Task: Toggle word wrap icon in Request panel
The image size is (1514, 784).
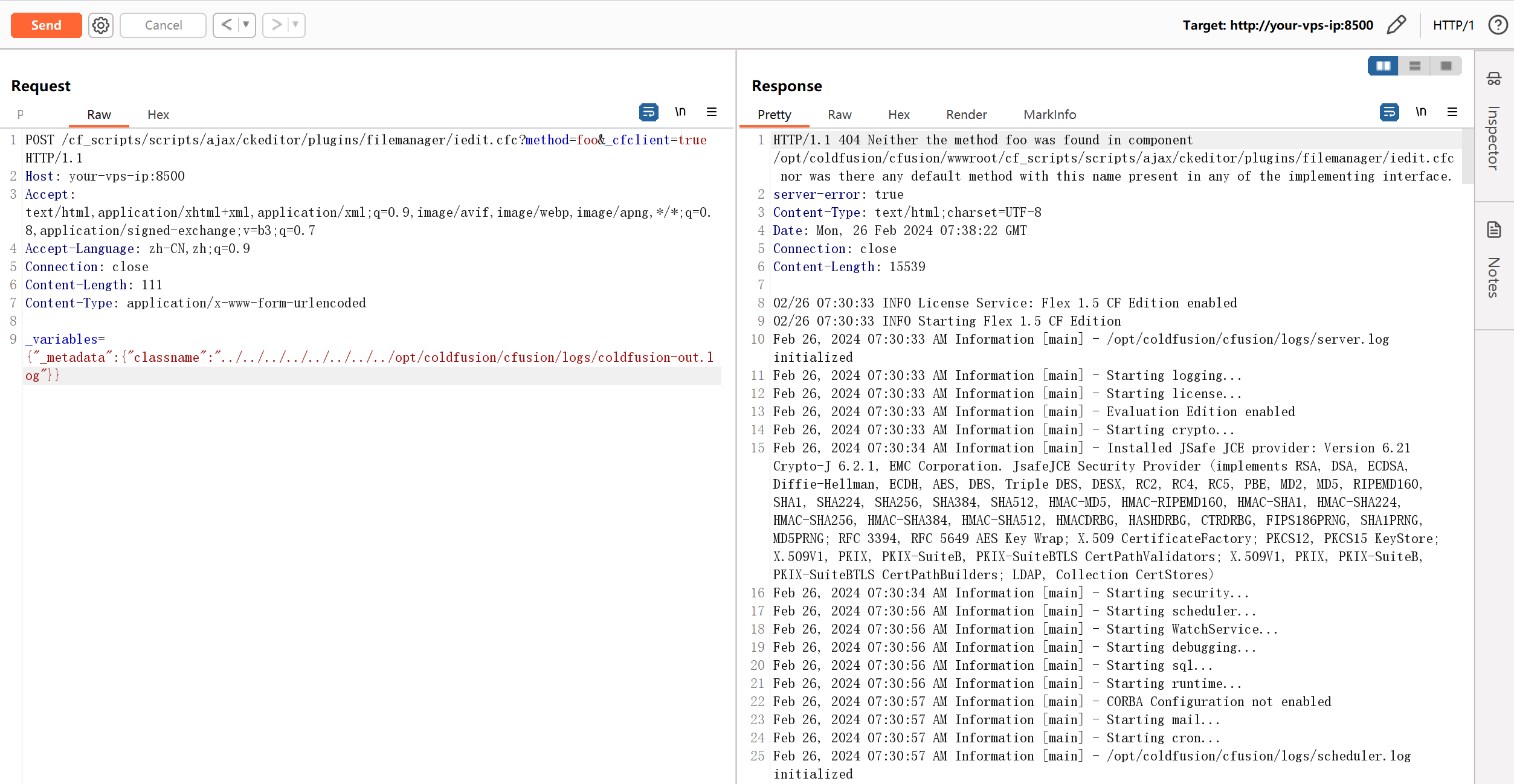Action: (648, 112)
